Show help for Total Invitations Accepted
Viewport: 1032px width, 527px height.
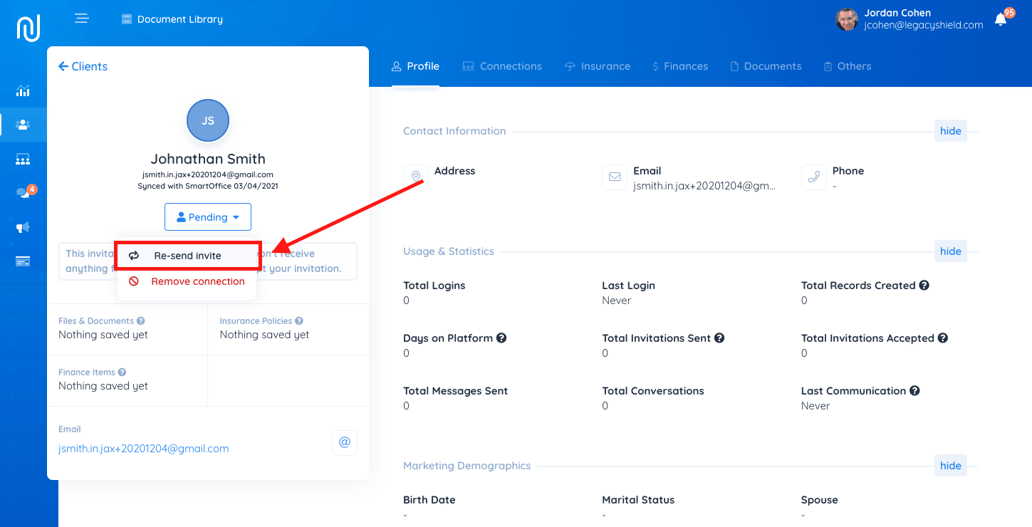tap(942, 338)
